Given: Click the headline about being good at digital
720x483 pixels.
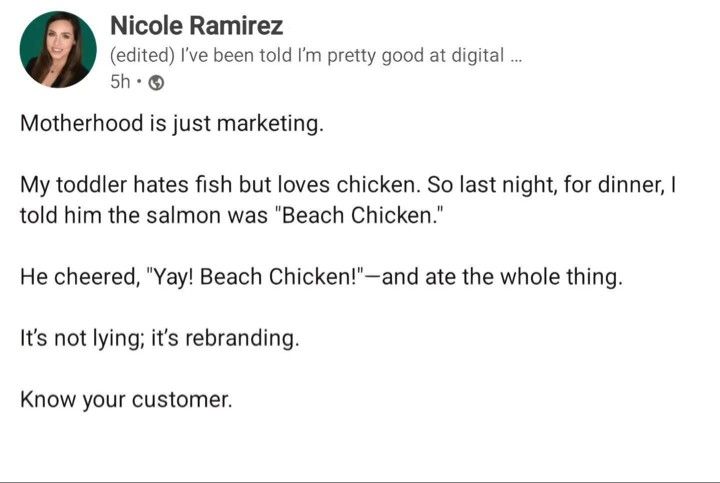Looking at the screenshot, I should (316, 56).
